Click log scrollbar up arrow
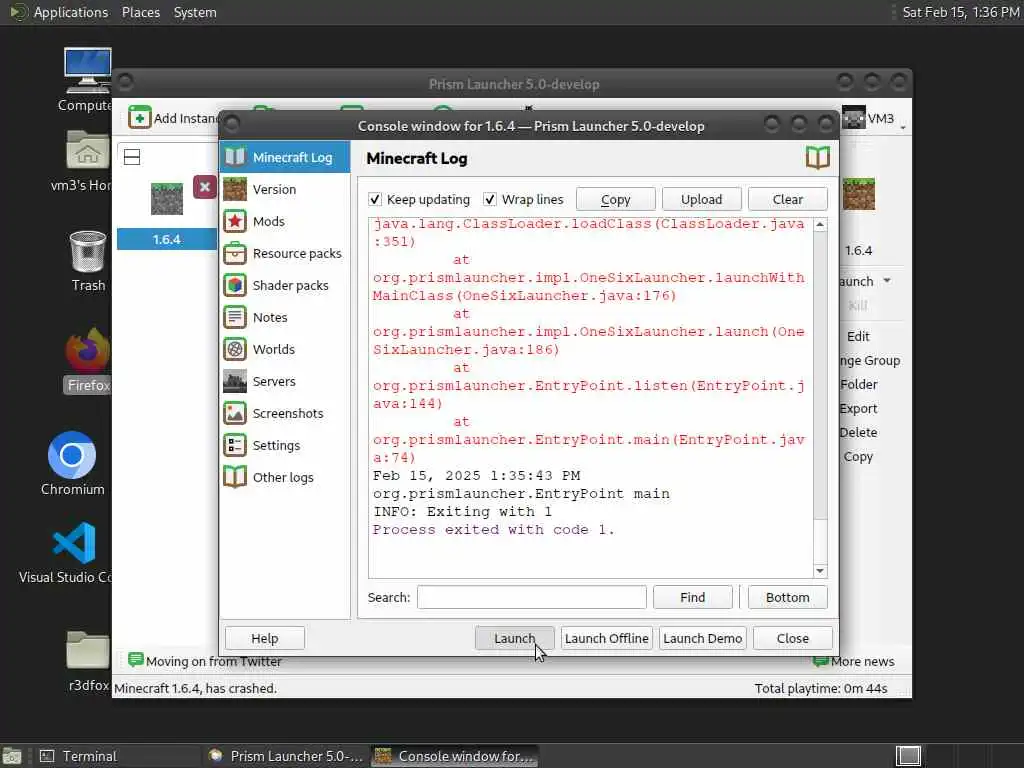Screen dimensions: 1024x768 tap(820, 225)
